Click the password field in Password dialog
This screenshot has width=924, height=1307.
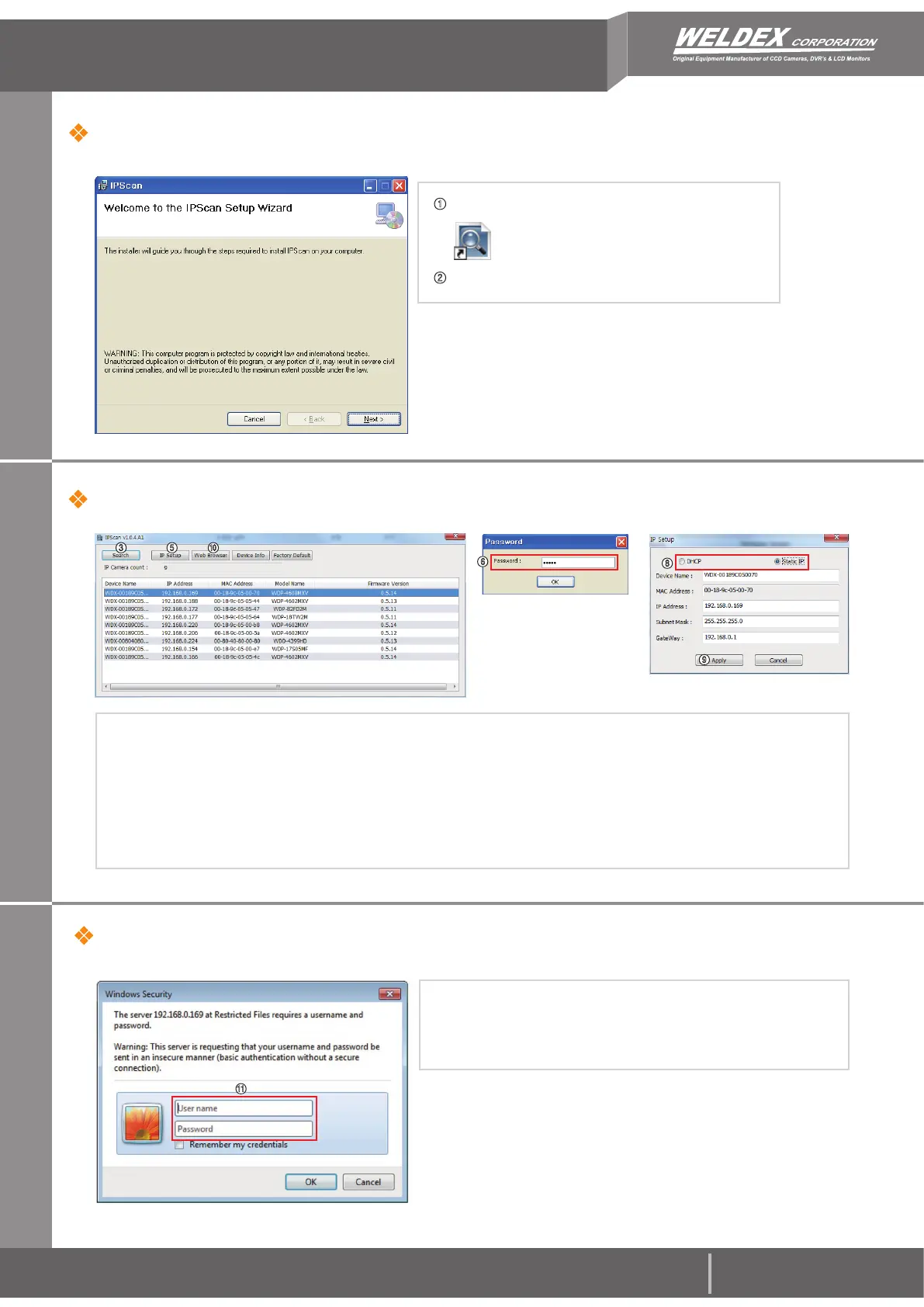pos(578,563)
